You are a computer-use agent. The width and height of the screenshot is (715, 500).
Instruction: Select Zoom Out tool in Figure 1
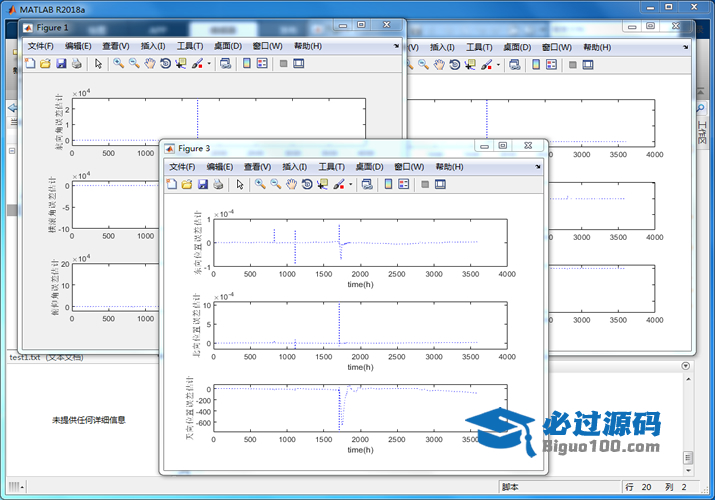(x=133, y=64)
